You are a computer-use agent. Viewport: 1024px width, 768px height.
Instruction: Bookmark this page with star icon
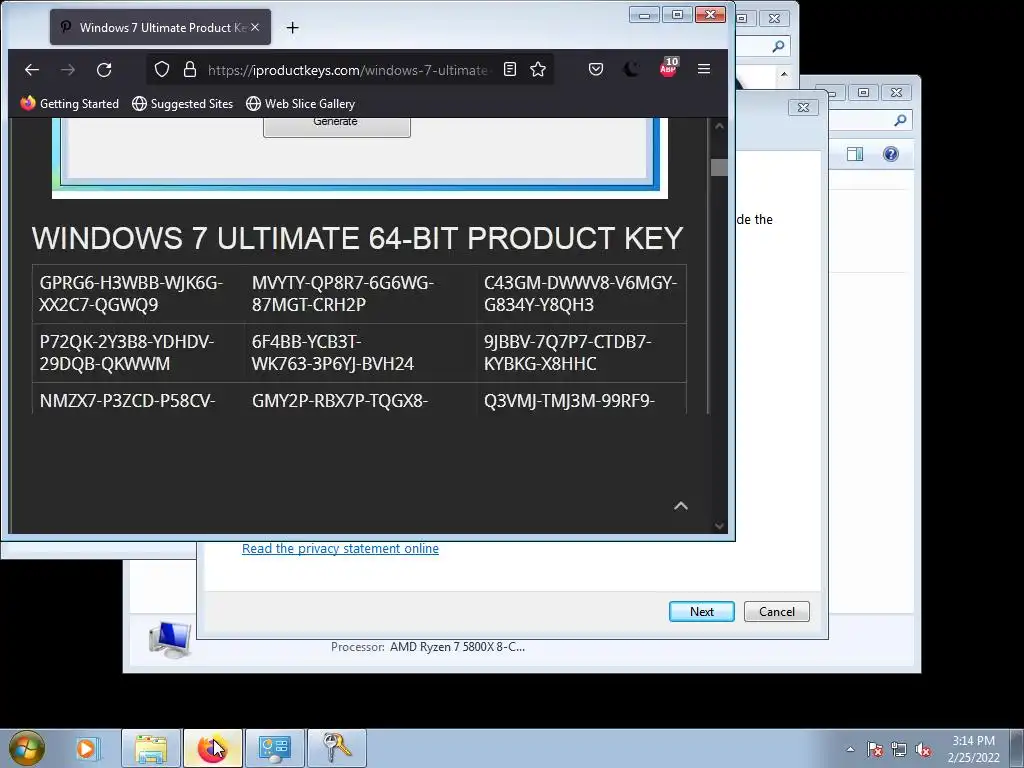(538, 69)
